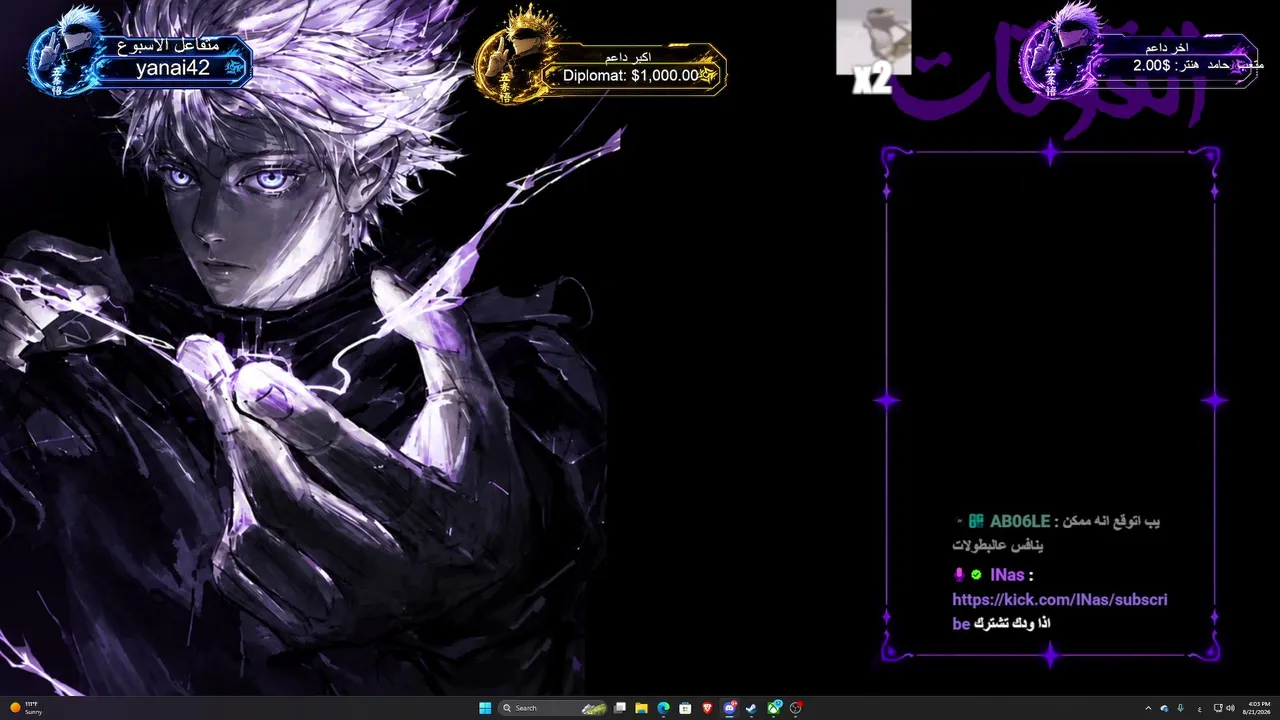Image resolution: width=1280 pixels, height=720 pixels.
Task: Open the last taskbar app with red badge
Action: pyautogui.click(x=796, y=708)
